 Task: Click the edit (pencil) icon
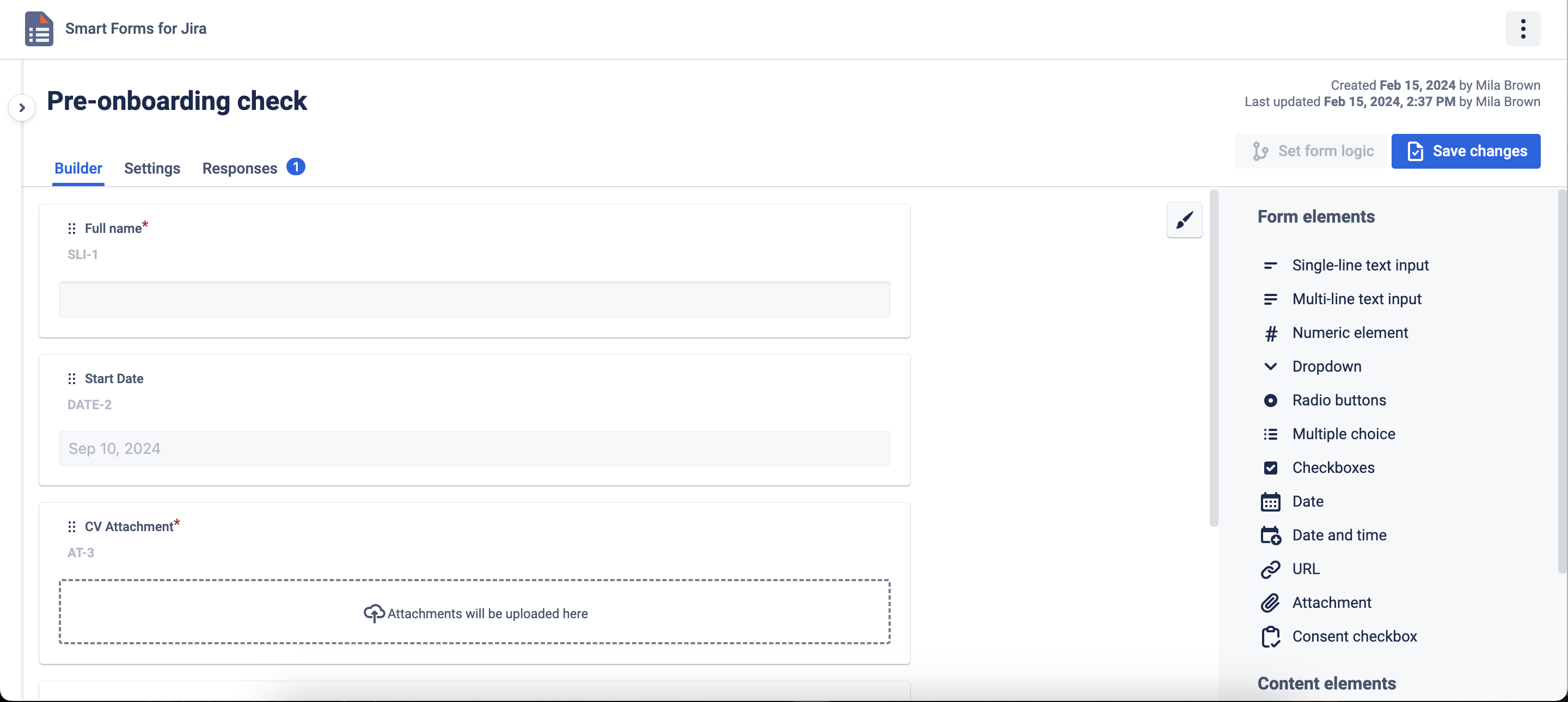[x=1185, y=221]
